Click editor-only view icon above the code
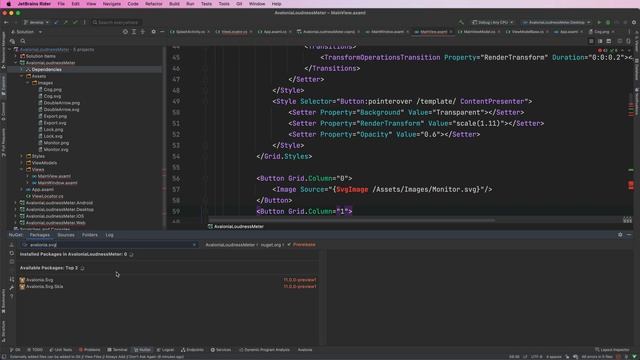The width and height of the screenshot is (640, 360). (591, 41)
